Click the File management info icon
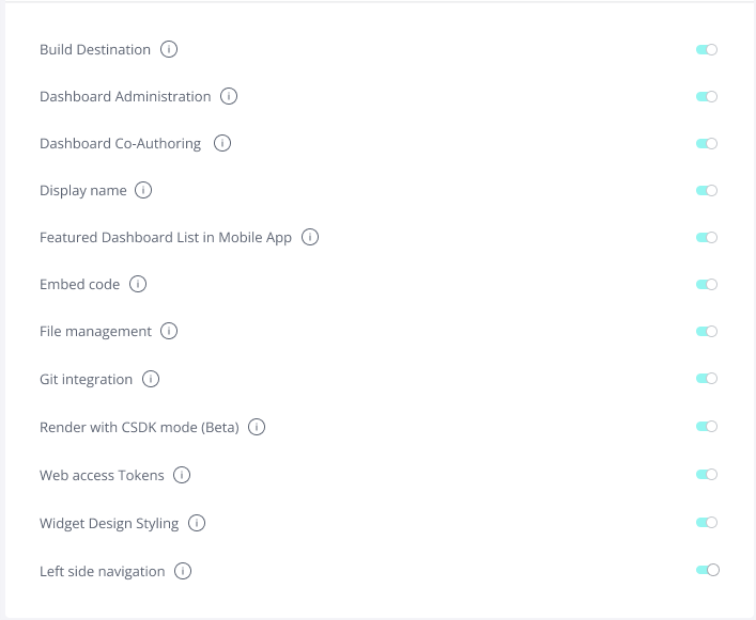Screen dimensions: 756x620 [x=169, y=332]
